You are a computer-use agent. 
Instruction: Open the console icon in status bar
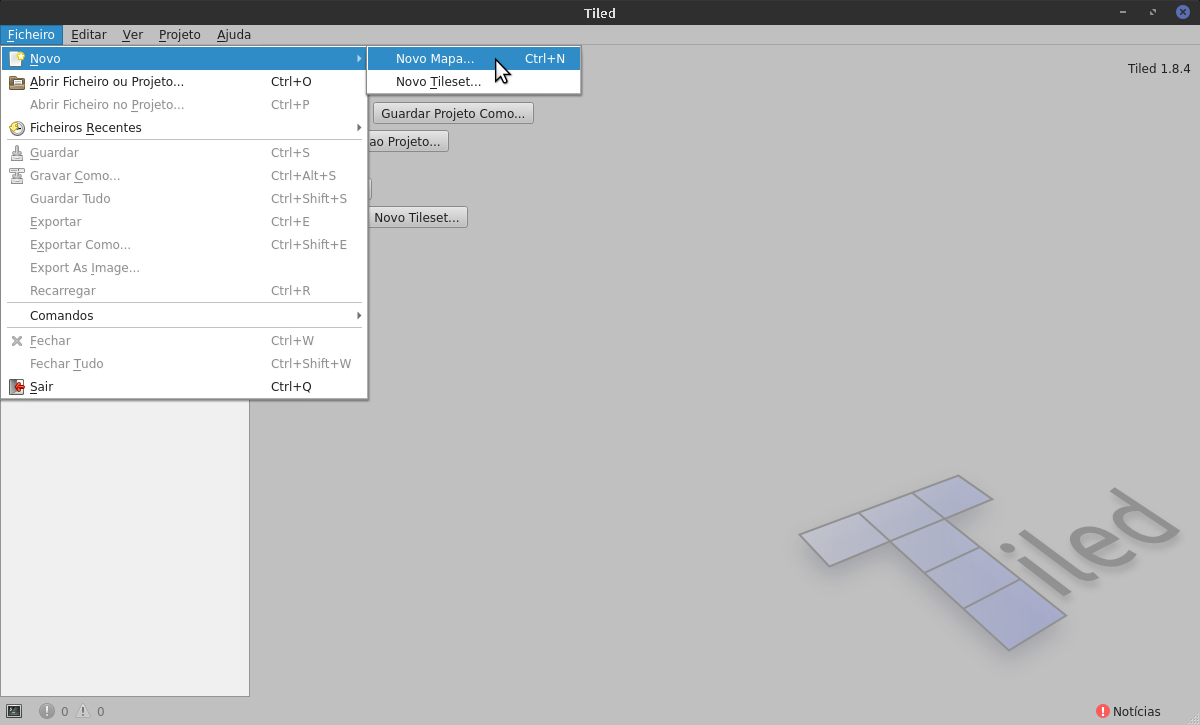[x=14, y=711]
